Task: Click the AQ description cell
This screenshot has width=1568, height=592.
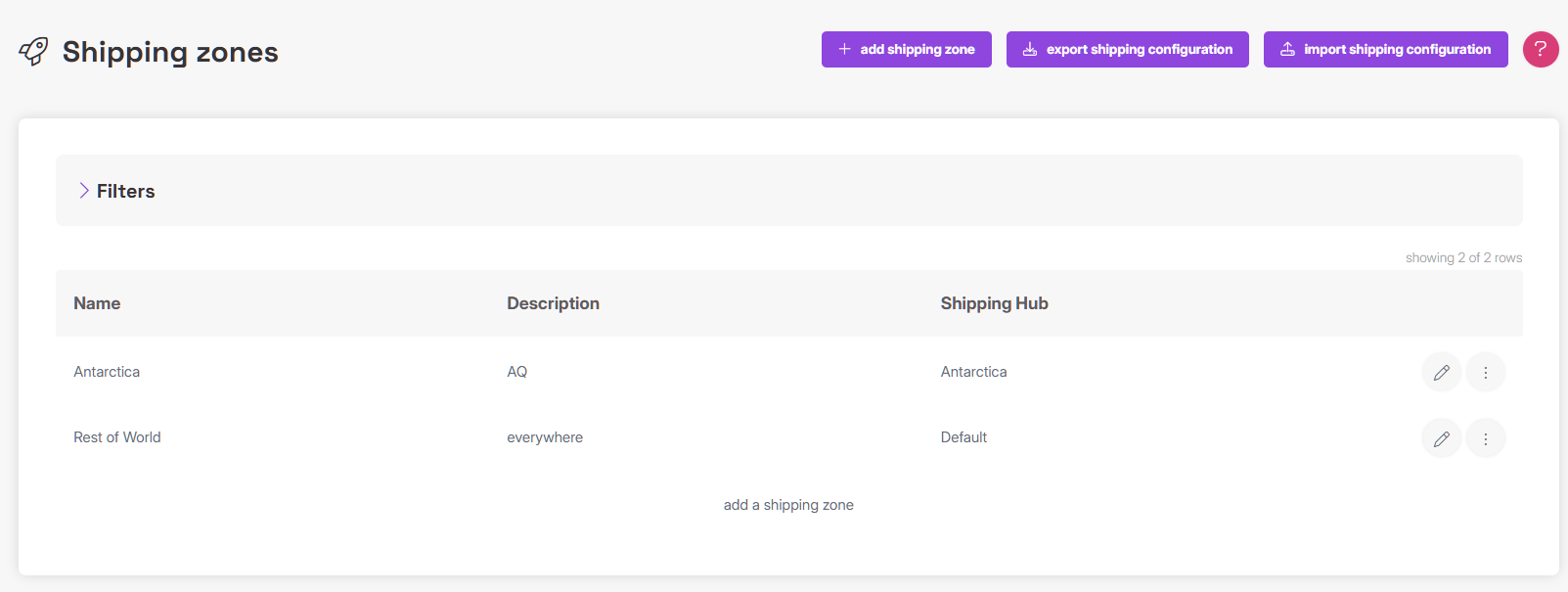Action: (x=517, y=372)
